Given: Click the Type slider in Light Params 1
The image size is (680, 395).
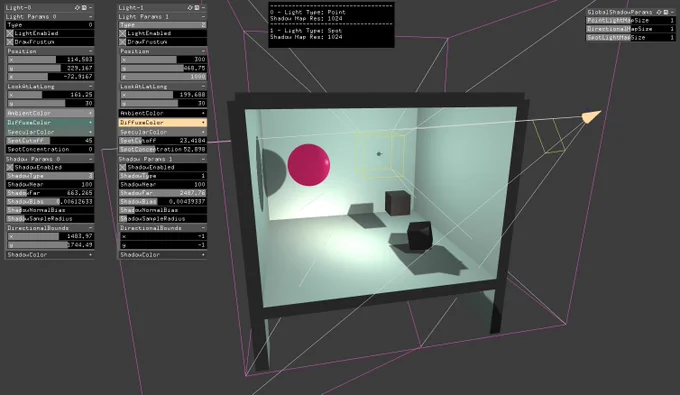Looking at the screenshot, I should click(x=163, y=25).
